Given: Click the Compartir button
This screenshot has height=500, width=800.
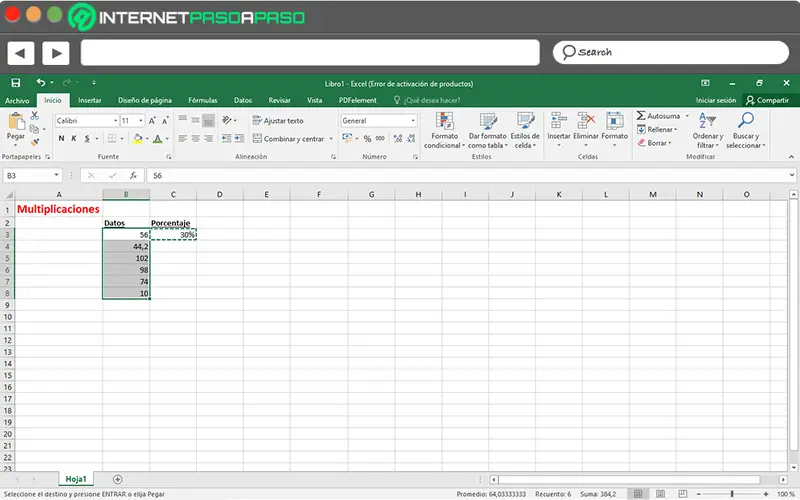Looking at the screenshot, I should pyautogui.click(x=768, y=101).
